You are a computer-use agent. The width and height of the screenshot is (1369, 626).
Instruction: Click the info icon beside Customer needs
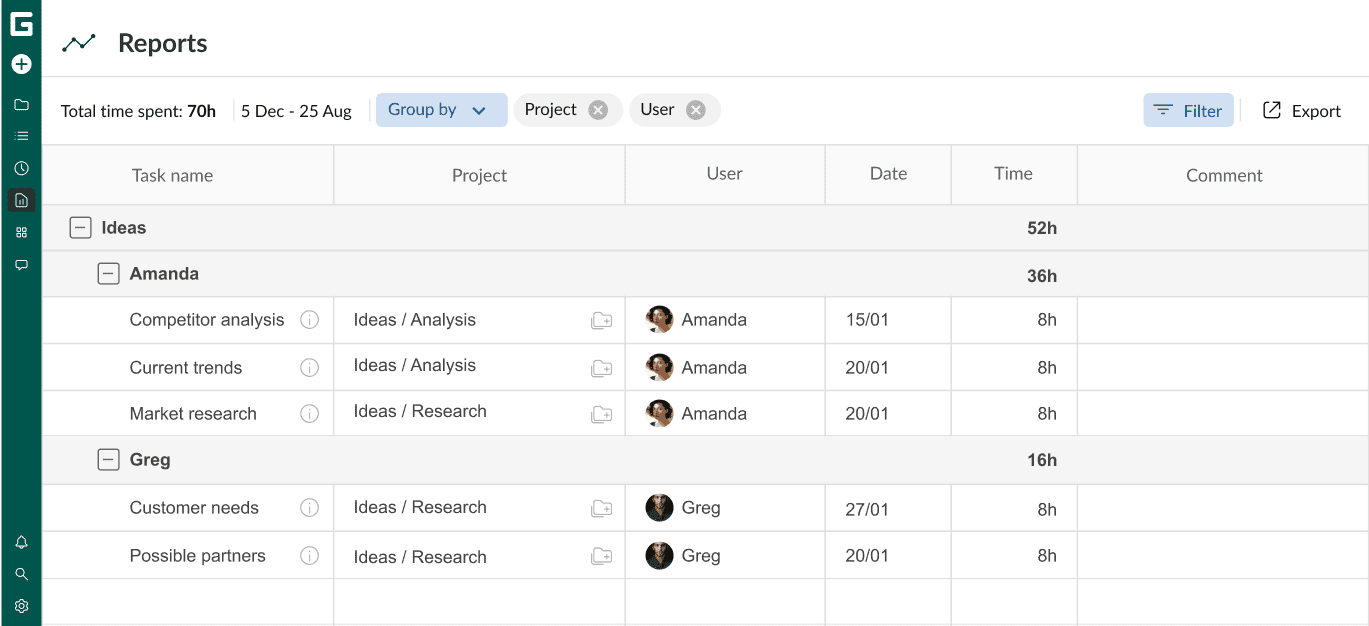310,507
